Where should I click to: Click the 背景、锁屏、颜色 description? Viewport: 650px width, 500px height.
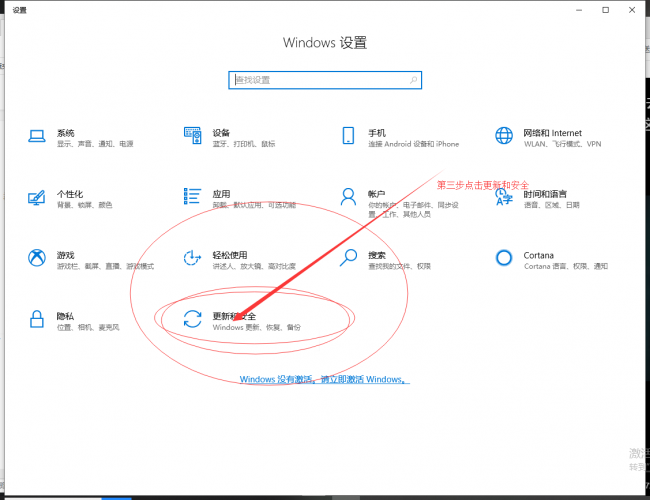85,205
